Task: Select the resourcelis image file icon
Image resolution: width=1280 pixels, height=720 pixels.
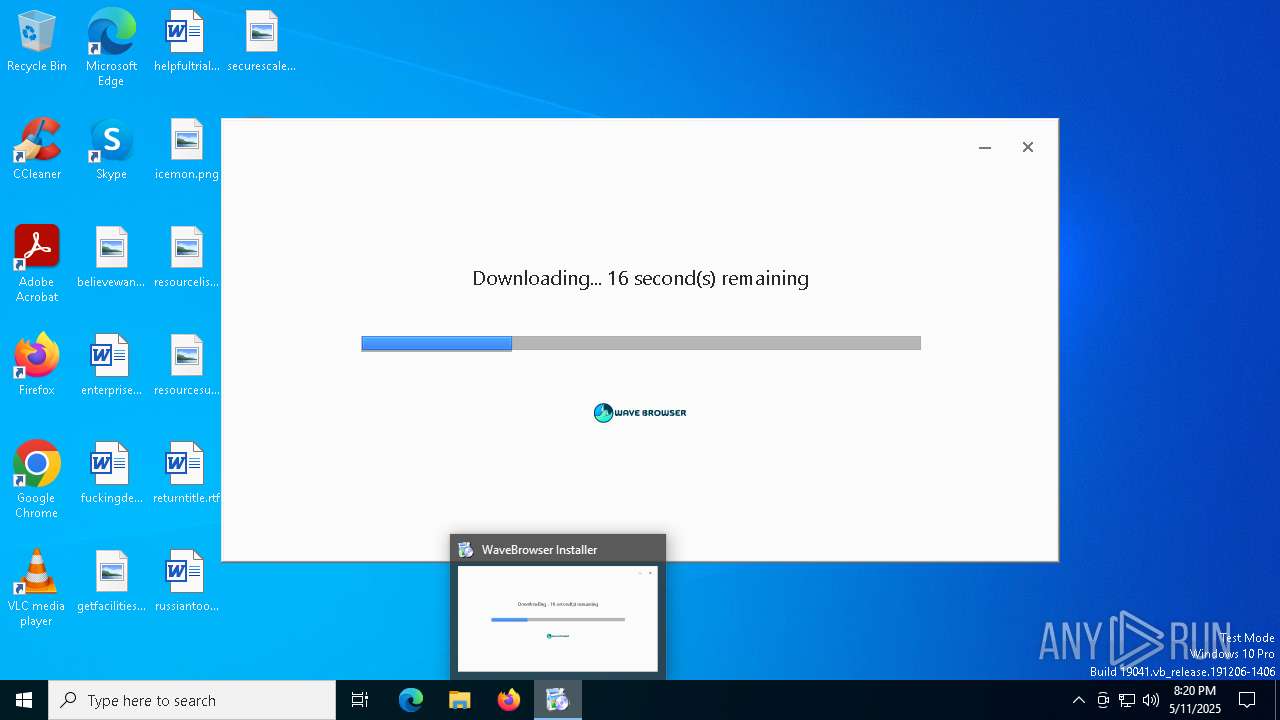Action: (x=186, y=258)
